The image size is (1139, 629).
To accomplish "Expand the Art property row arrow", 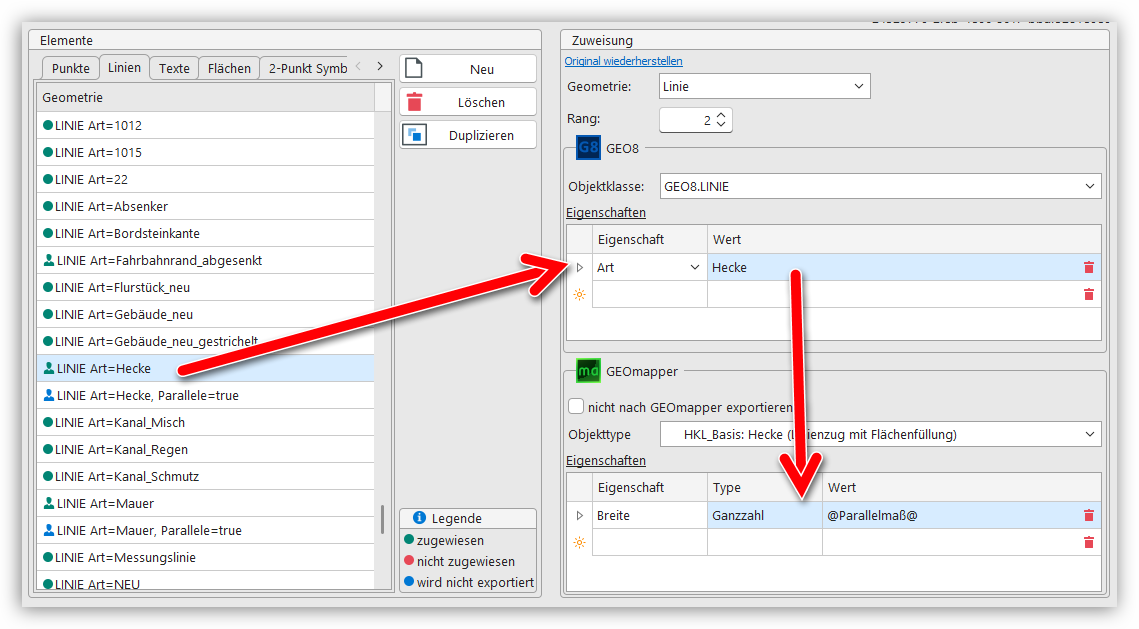I will pos(579,268).
